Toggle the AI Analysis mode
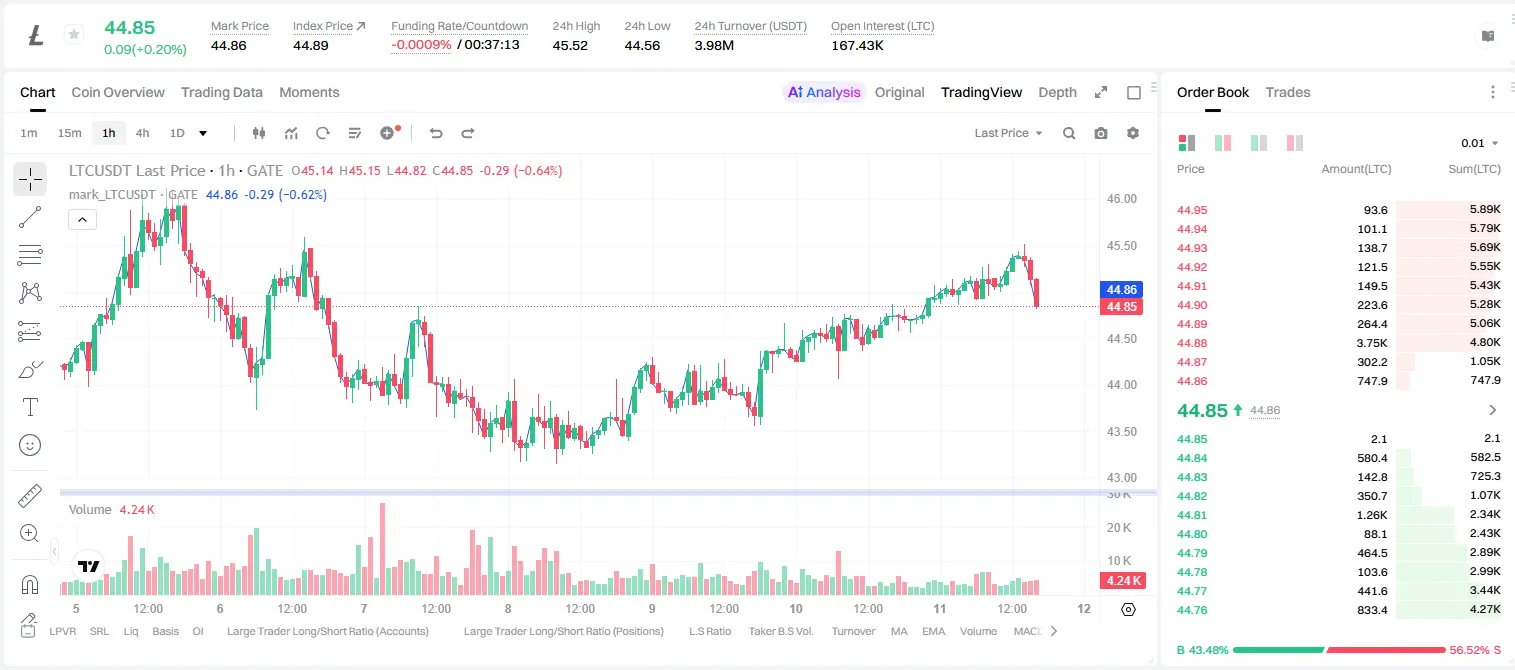 tap(824, 92)
